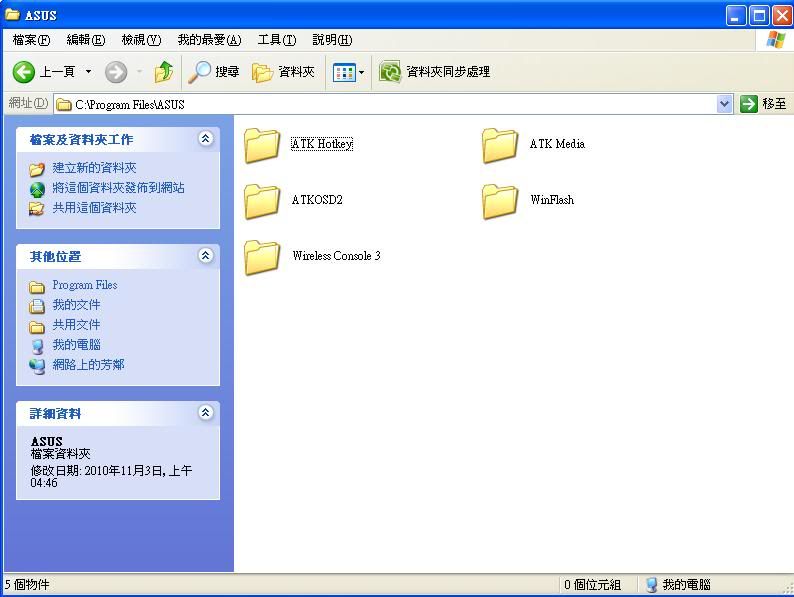Click 建立新的資料夾 link
This screenshot has width=794, height=597.
point(95,168)
